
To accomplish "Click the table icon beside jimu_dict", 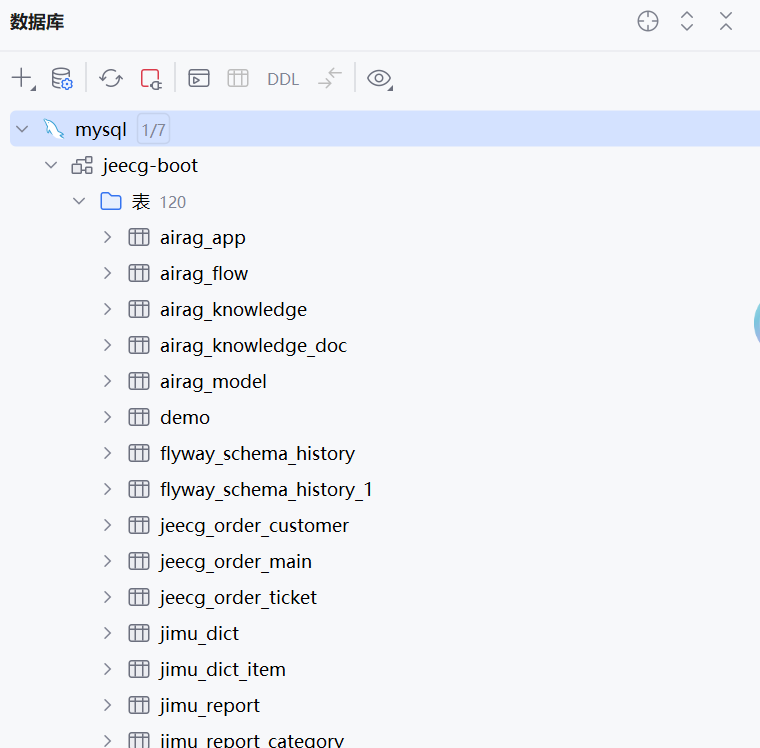I will point(139,633).
